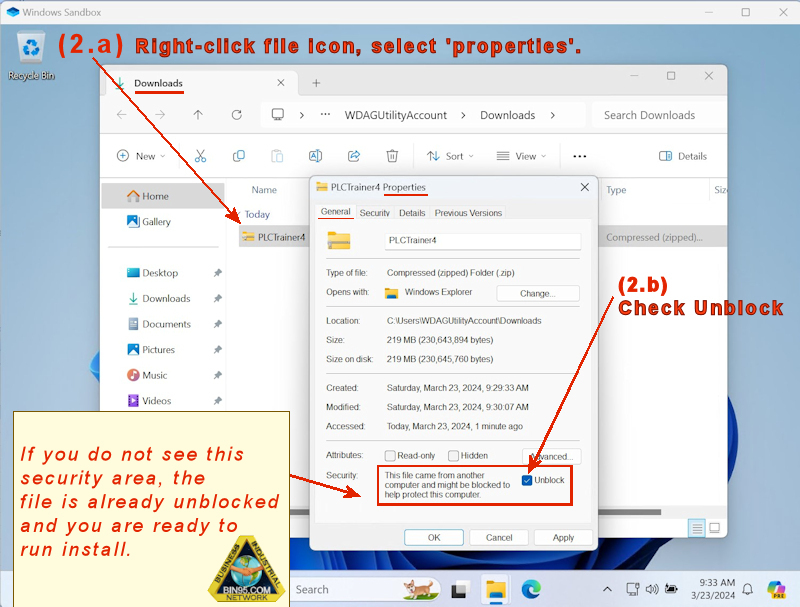The width and height of the screenshot is (800, 607).
Task: Open the Recycle Bin desktop icon
Action: (x=31, y=55)
